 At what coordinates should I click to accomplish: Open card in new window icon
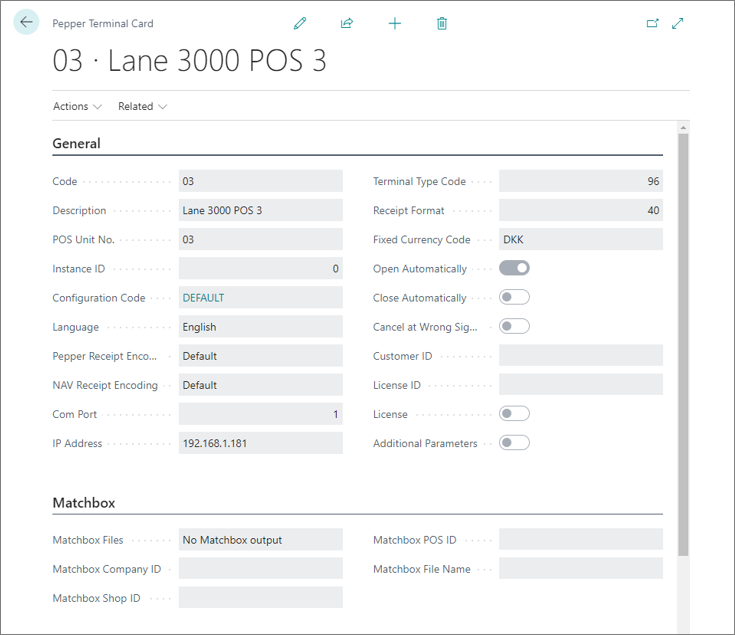coord(652,23)
